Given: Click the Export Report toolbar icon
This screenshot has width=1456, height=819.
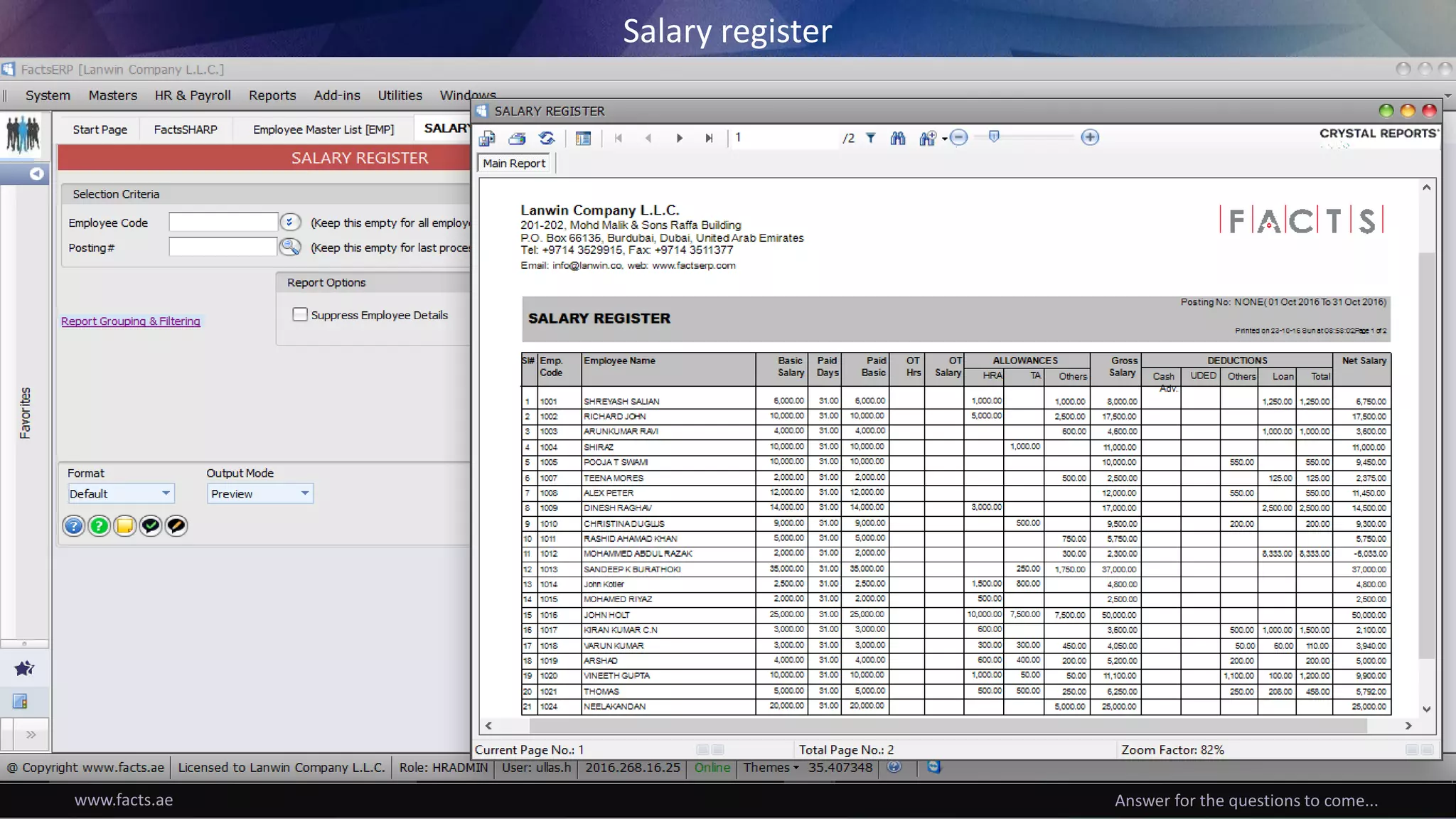Looking at the screenshot, I should pos(487,138).
